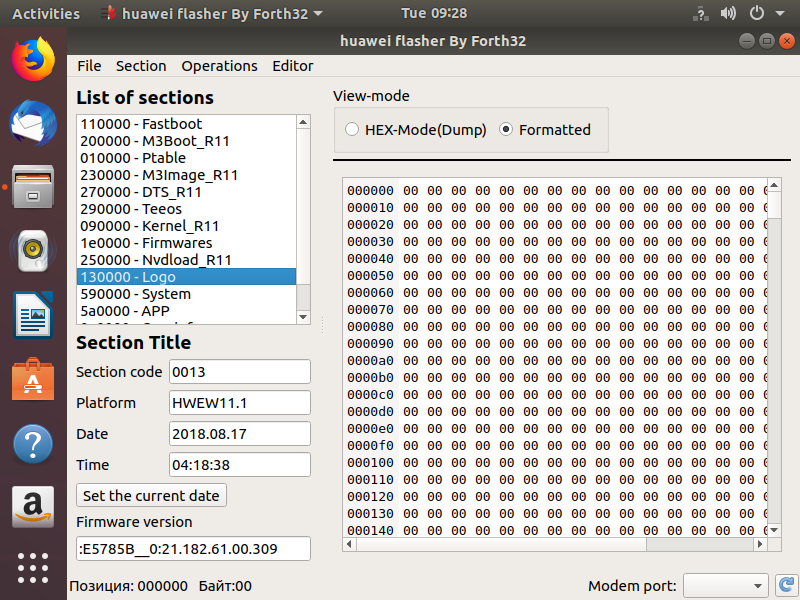The width and height of the screenshot is (800, 600).
Task: Select section 270000 - DTS_R11
Action: (186, 192)
